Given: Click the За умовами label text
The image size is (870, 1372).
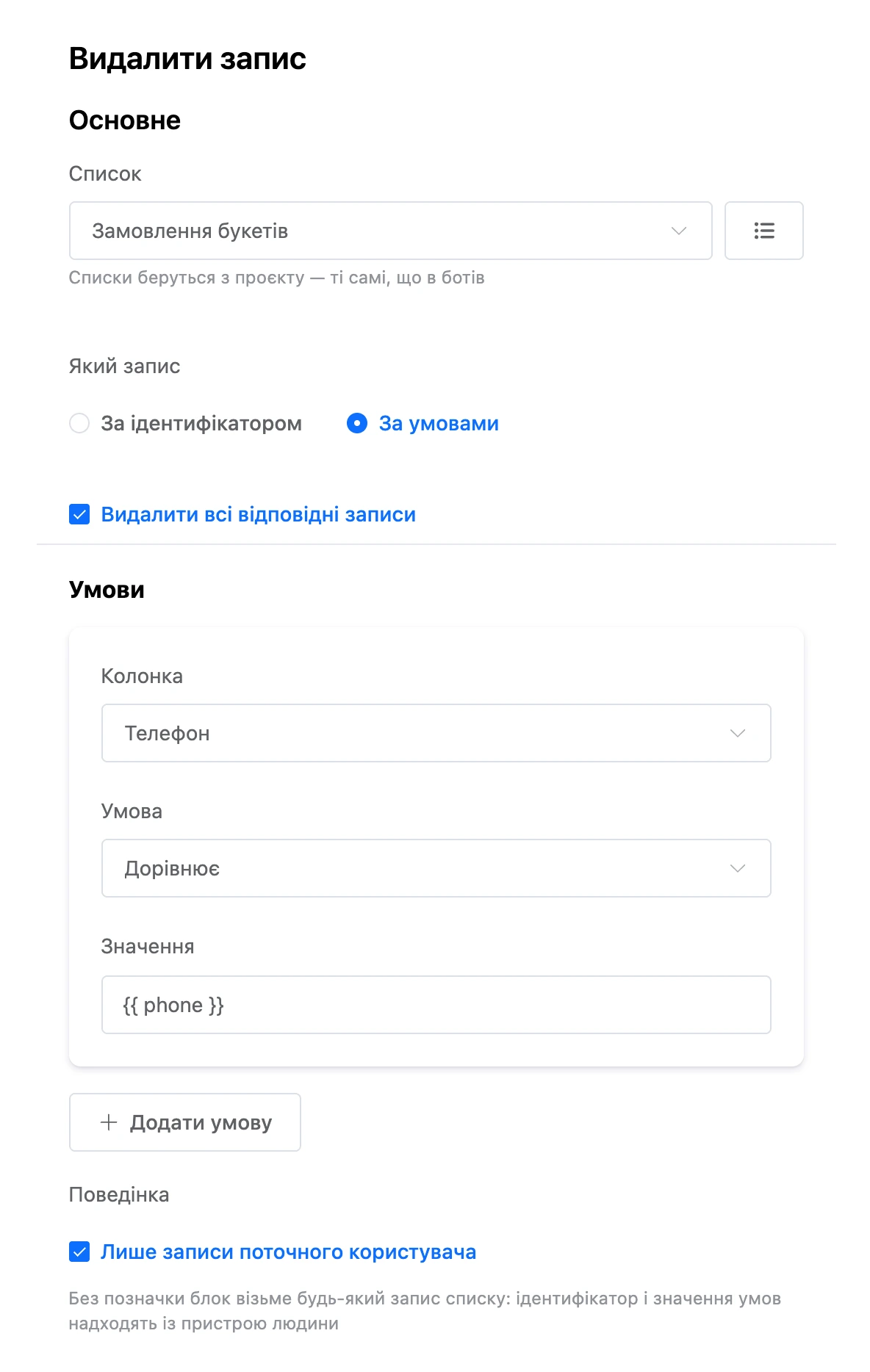Looking at the screenshot, I should (x=439, y=424).
